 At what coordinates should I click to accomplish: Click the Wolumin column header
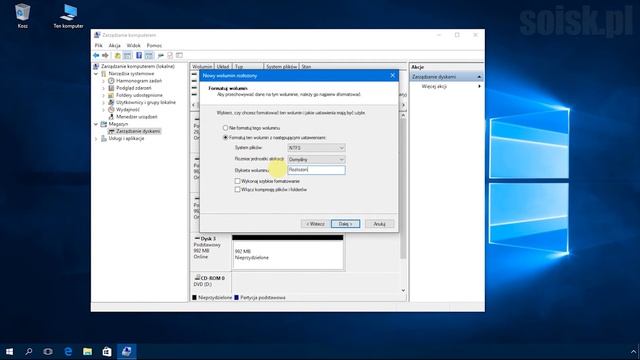(202, 67)
